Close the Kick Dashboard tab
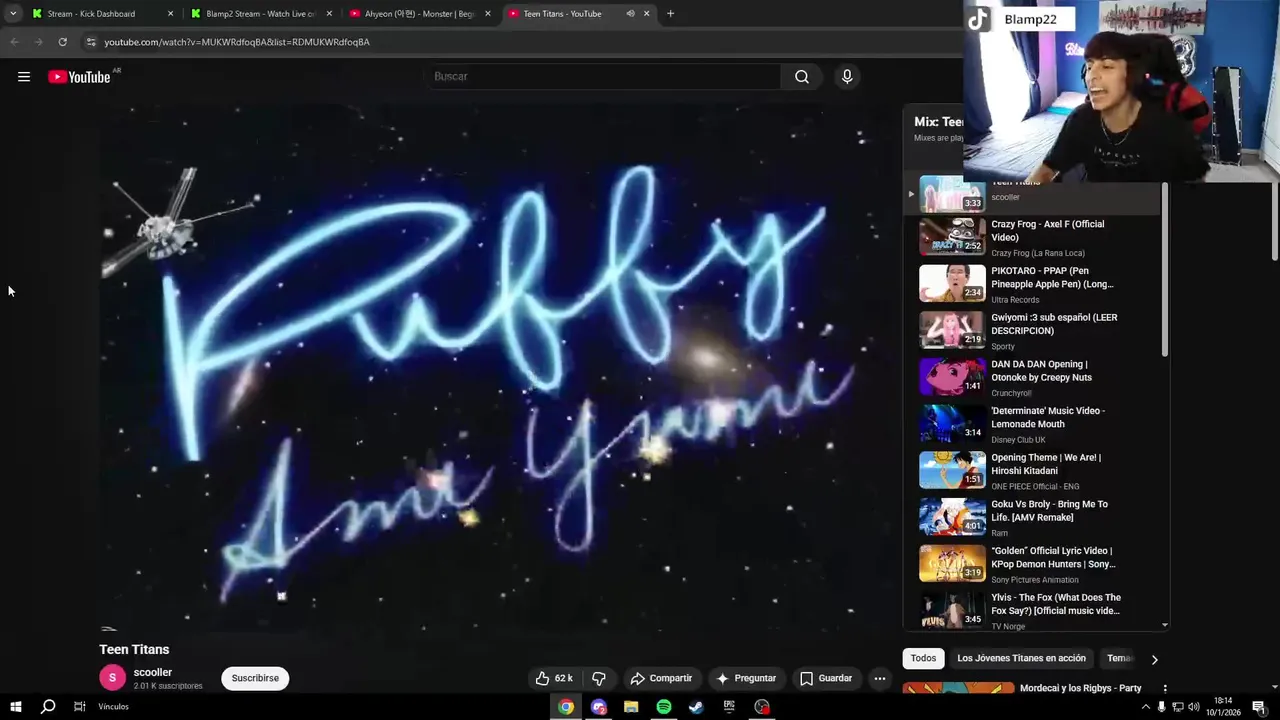1280x720 pixels. pyautogui.click(x=170, y=14)
